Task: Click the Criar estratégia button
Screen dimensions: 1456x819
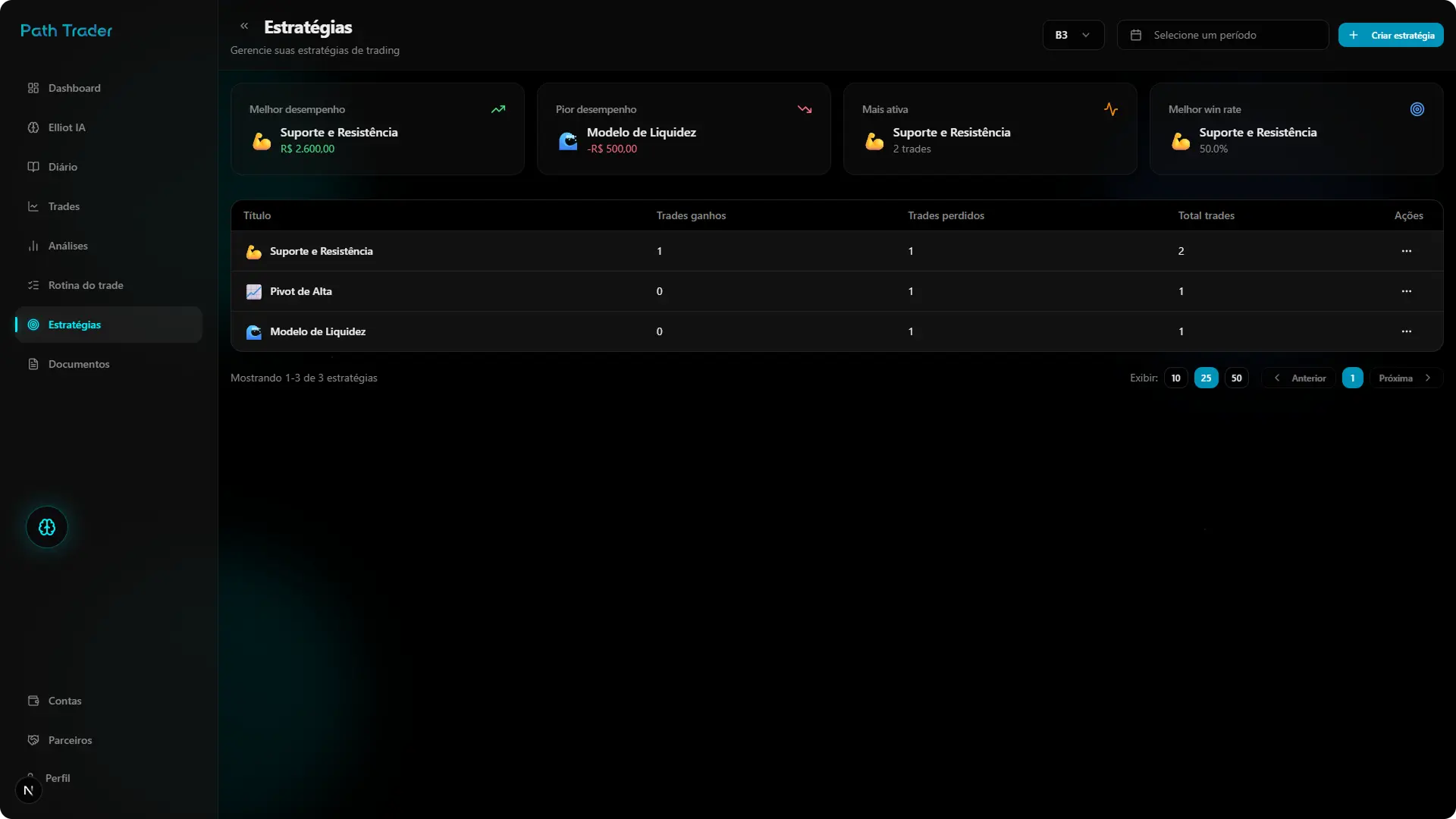Action: (1392, 34)
